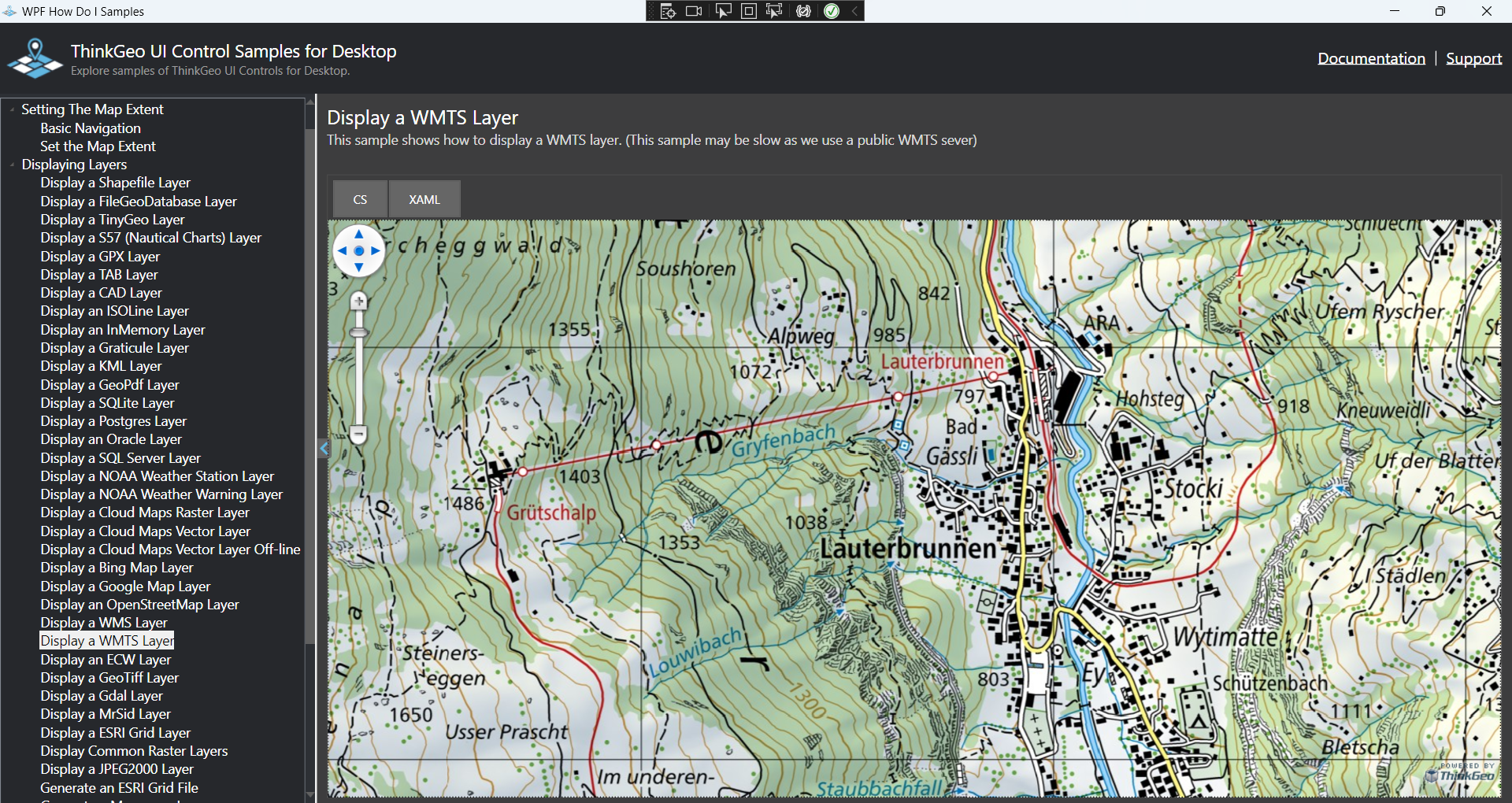
Task: Toggle Display Layout Adorners in debug toolbar
Action: tap(749, 11)
